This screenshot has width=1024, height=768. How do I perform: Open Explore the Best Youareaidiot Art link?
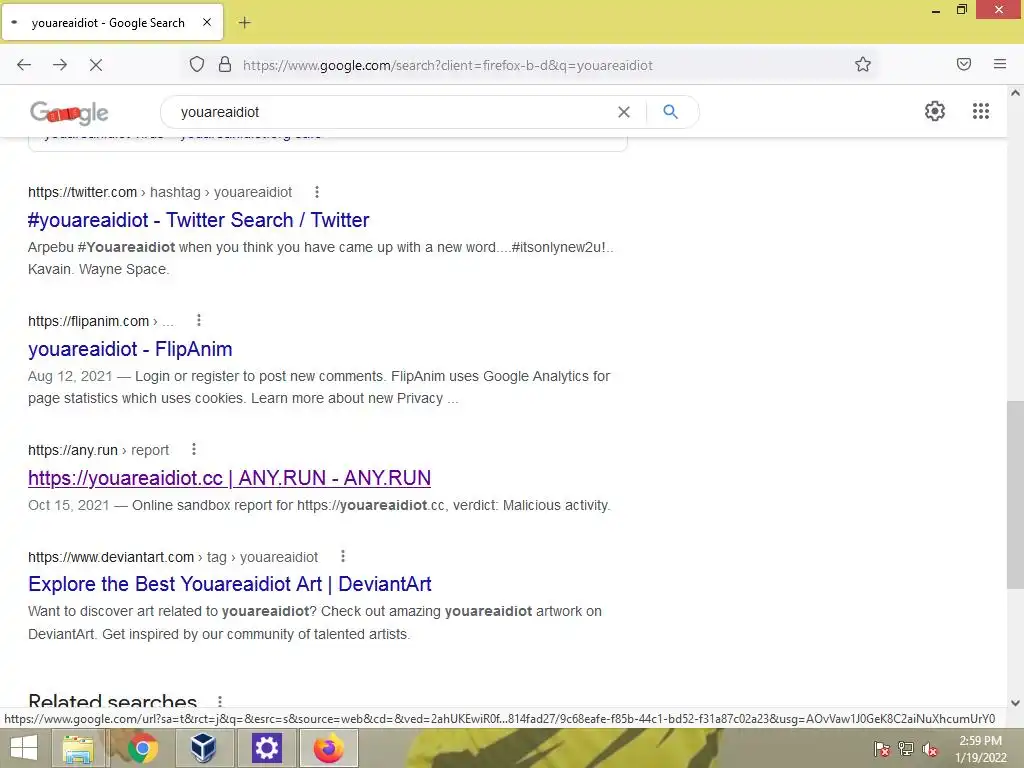(x=230, y=584)
